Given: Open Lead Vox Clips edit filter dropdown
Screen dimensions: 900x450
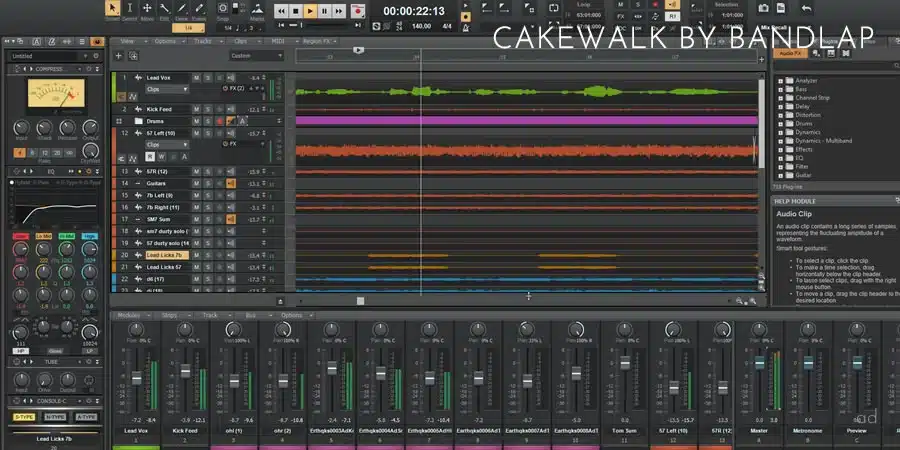Looking at the screenshot, I should tap(167, 90).
